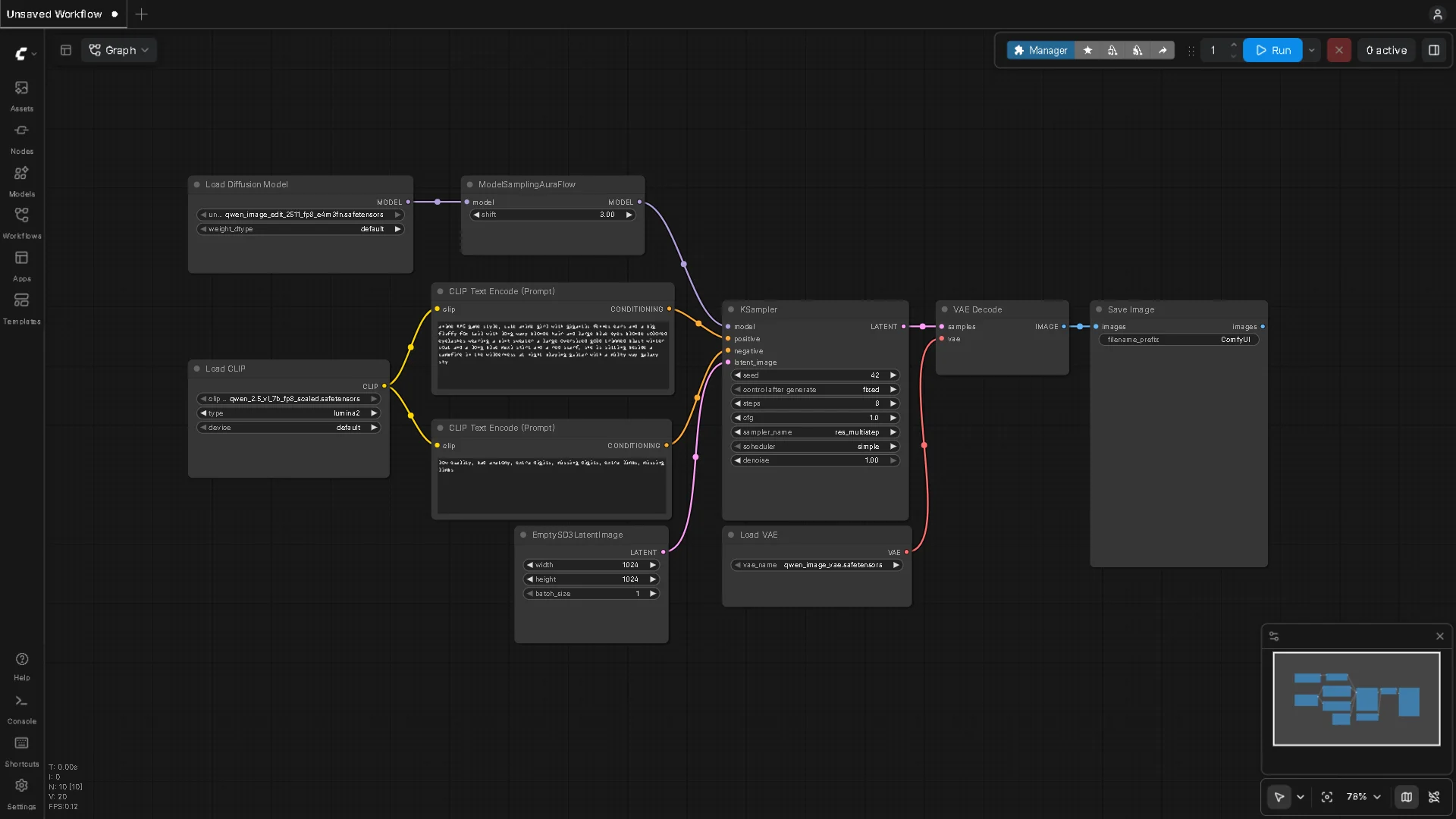The image size is (1456, 819).
Task: Switch to Unsaved Workflow tab
Action: (x=62, y=14)
